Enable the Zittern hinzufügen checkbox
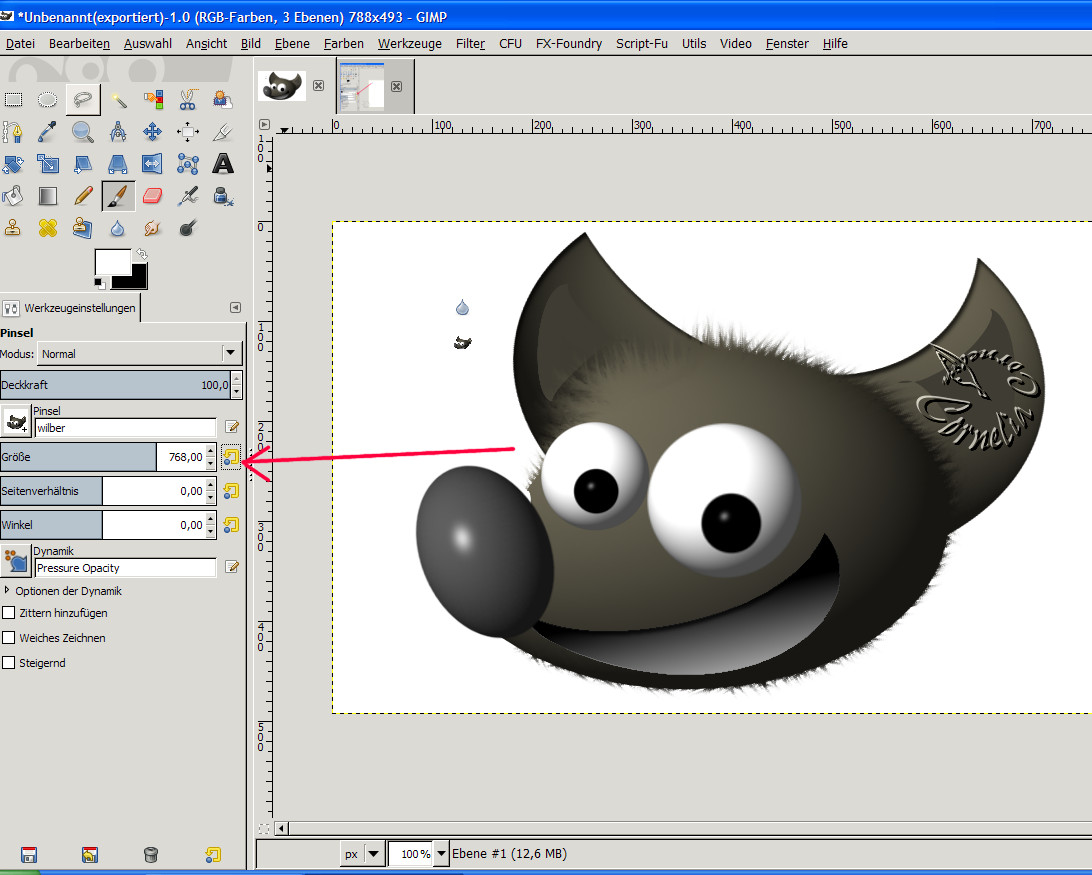The image size is (1092, 875). [x=9, y=613]
